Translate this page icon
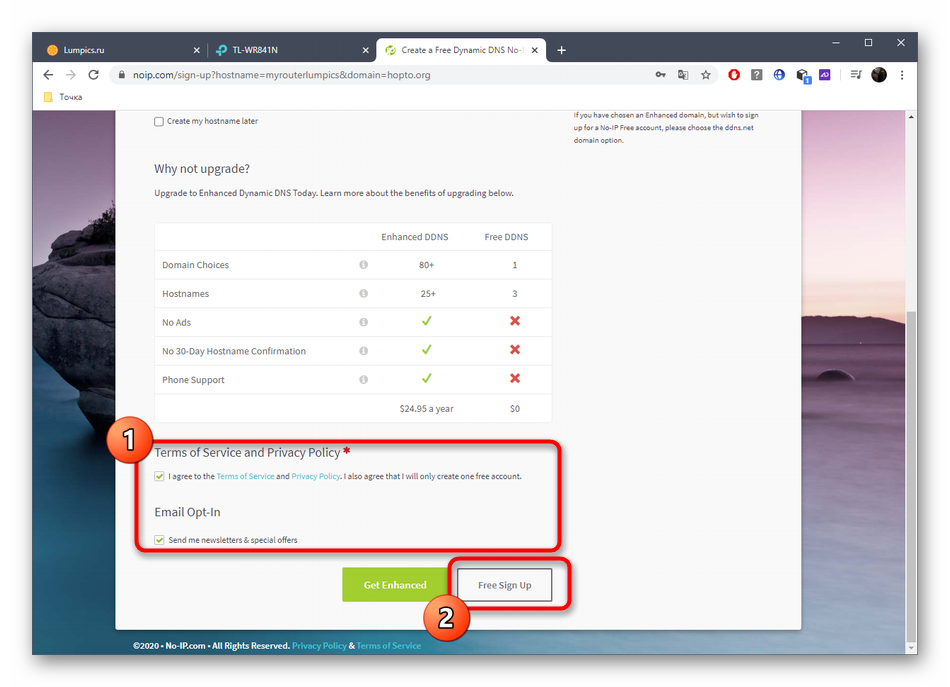 683,75
